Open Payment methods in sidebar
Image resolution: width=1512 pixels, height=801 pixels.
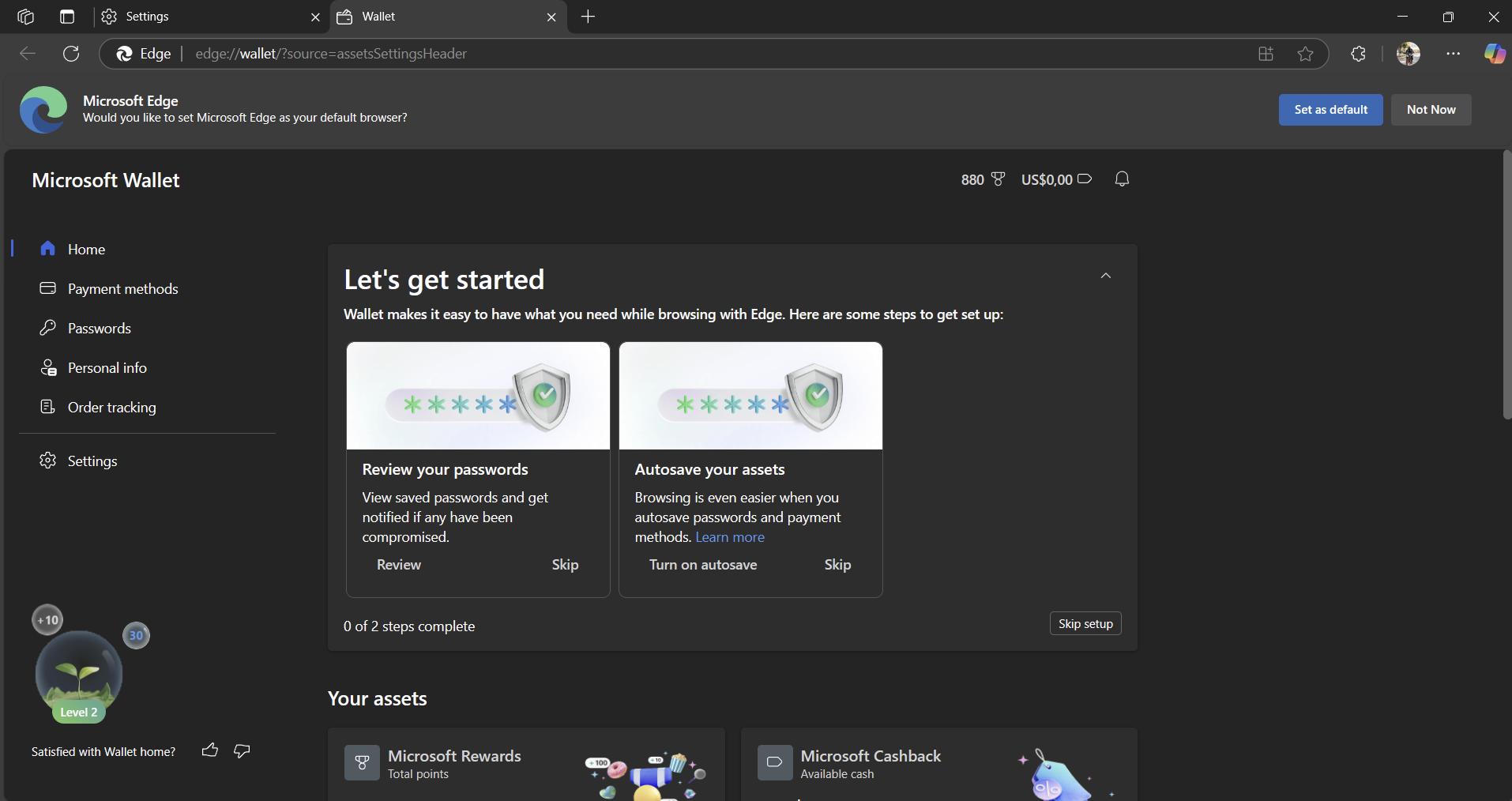pos(147,288)
